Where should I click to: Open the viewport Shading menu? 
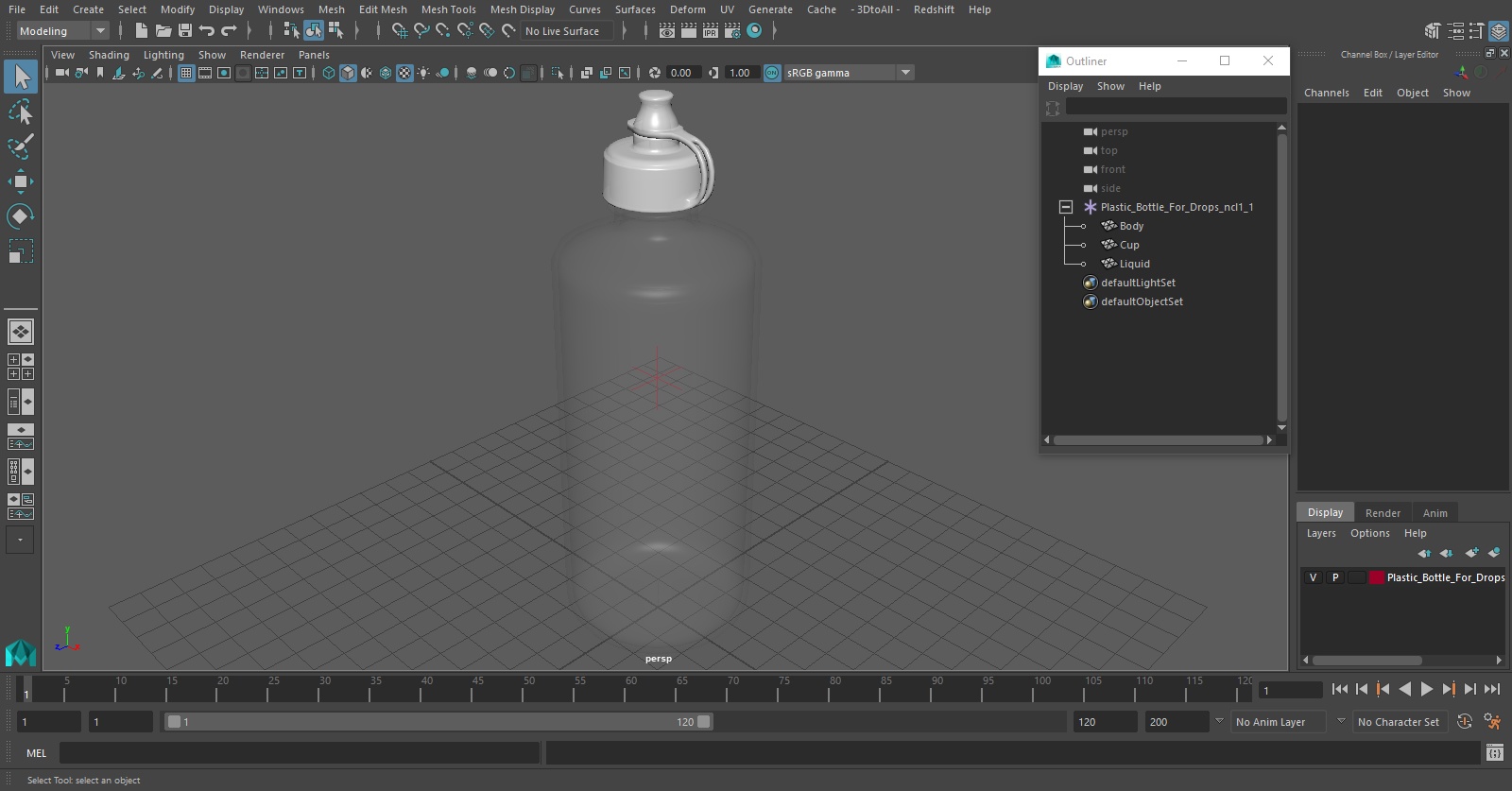(109, 55)
